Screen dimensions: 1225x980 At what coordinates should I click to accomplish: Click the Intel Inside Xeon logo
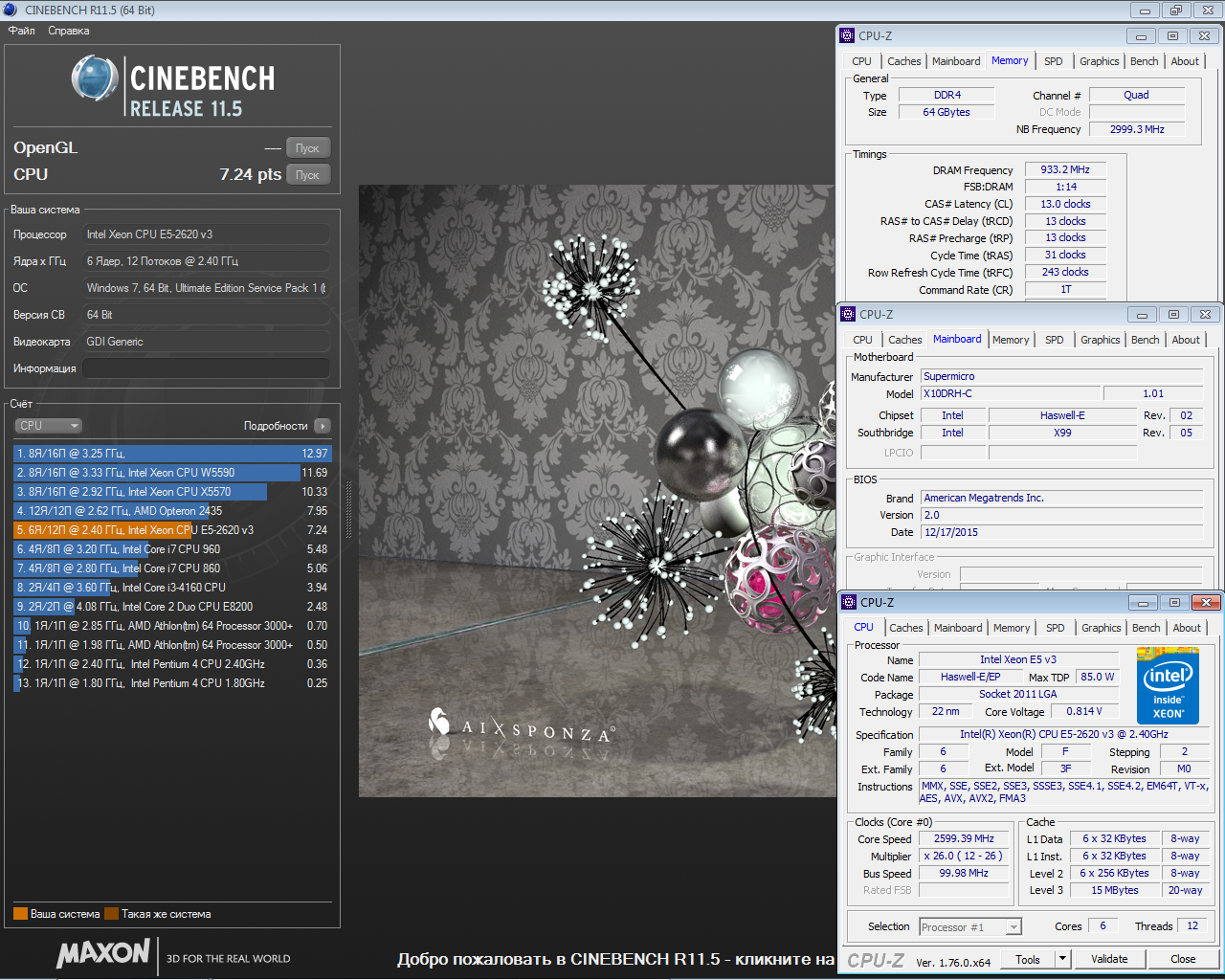click(x=1168, y=686)
